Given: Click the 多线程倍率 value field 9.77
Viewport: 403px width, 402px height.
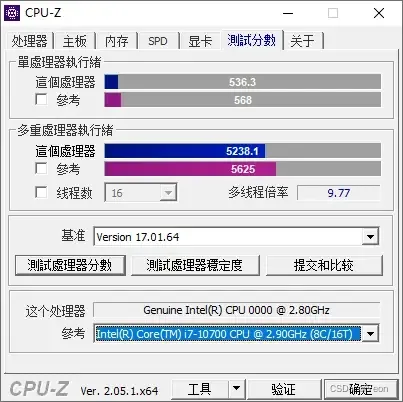Looking at the screenshot, I should point(338,193).
